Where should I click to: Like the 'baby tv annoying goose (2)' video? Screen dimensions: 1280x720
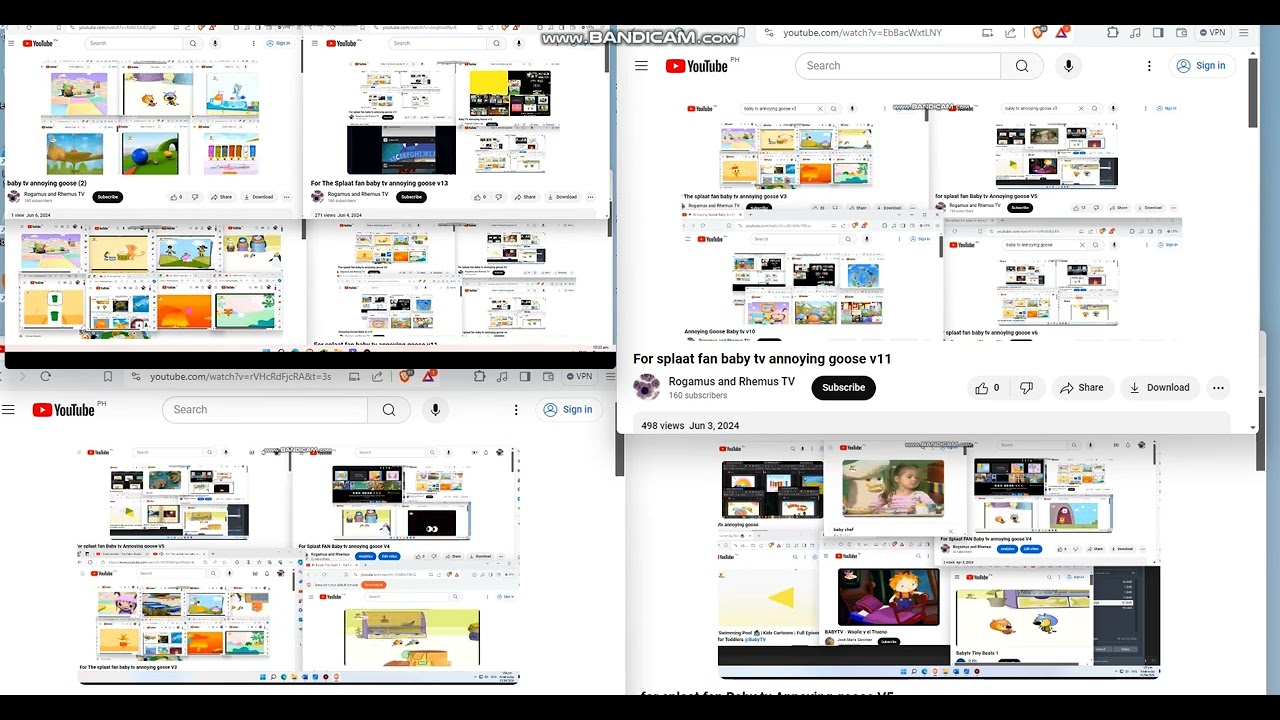tap(175, 197)
